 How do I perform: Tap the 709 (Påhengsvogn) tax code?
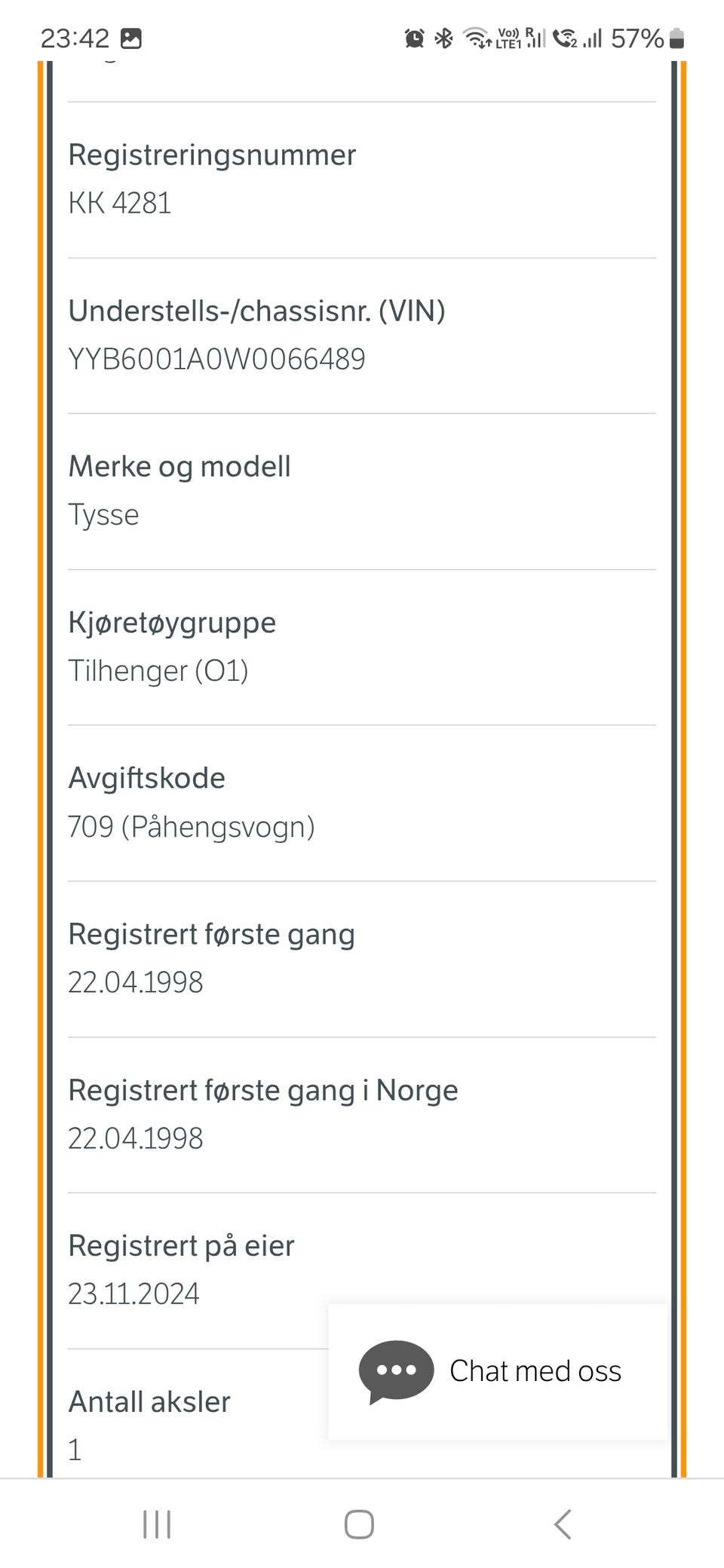192,827
